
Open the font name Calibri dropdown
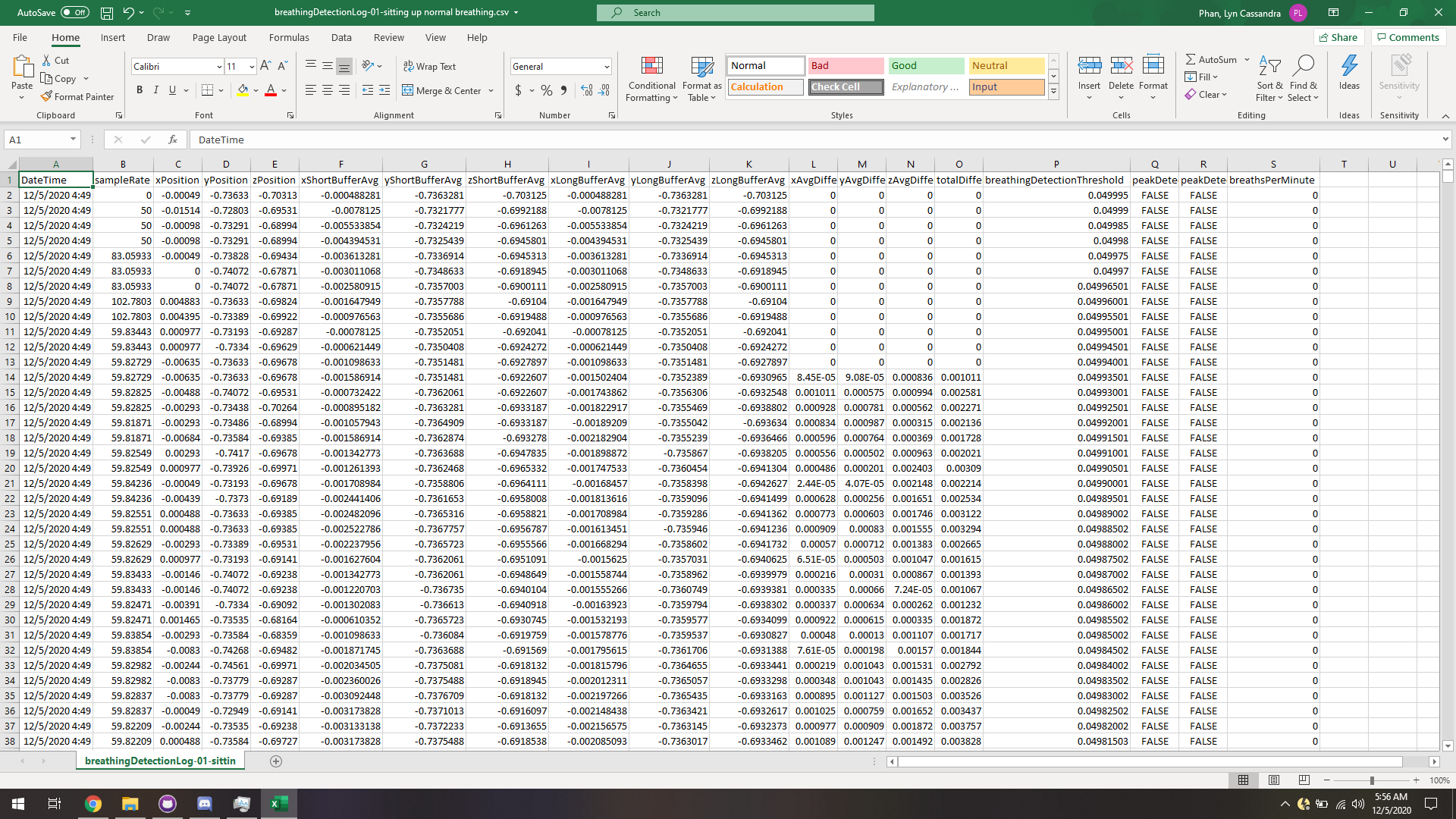coord(219,67)
